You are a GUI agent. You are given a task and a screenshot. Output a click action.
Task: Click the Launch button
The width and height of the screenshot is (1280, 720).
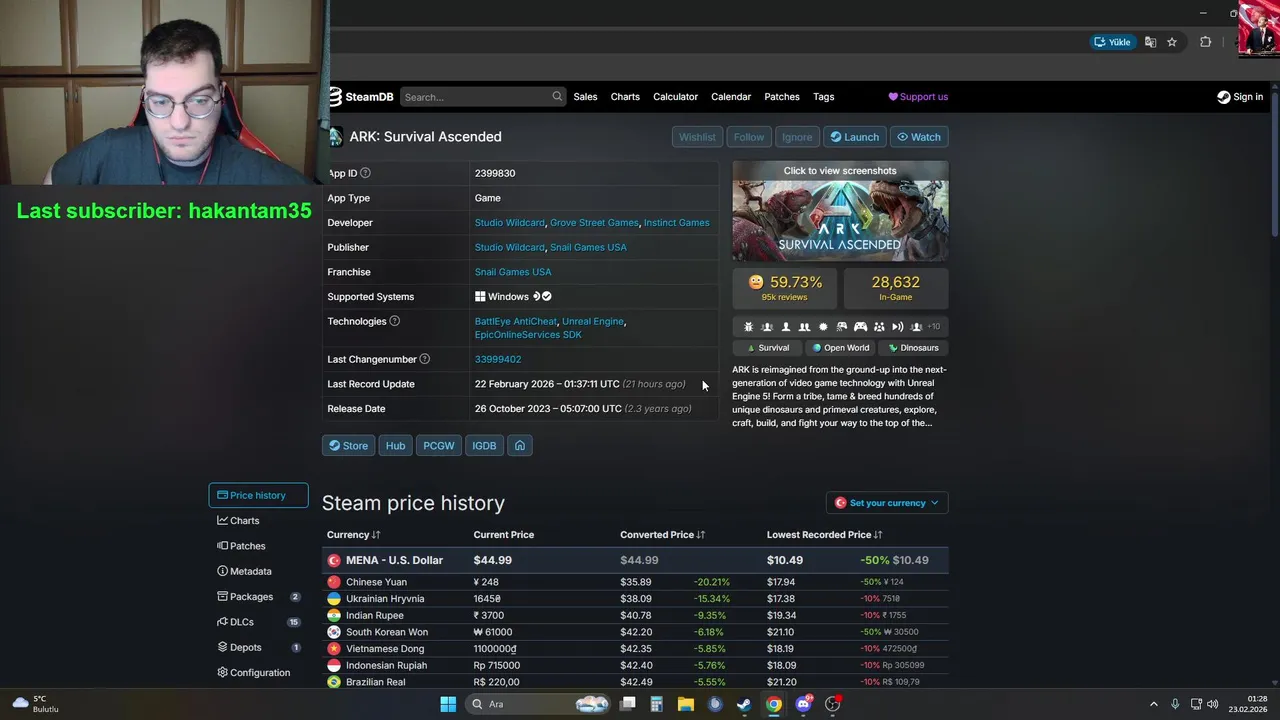855,137
